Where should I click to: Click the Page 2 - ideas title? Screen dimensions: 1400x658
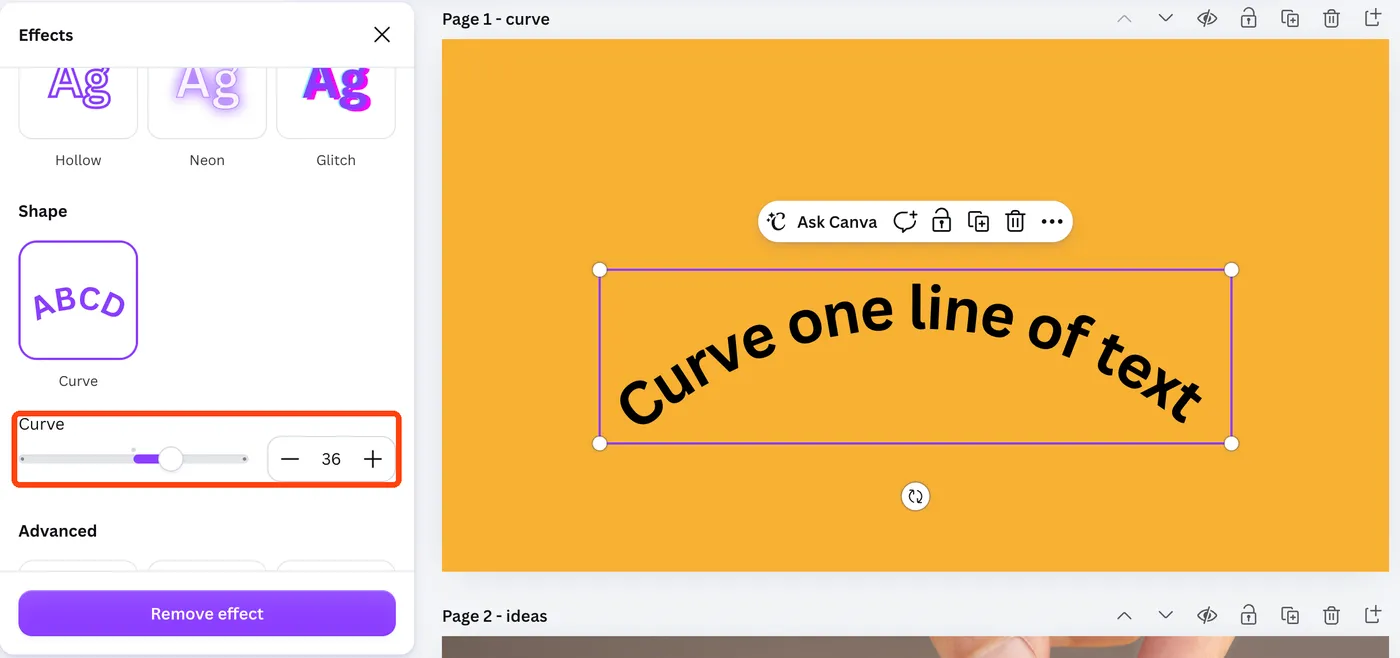[x=495, y=616]
